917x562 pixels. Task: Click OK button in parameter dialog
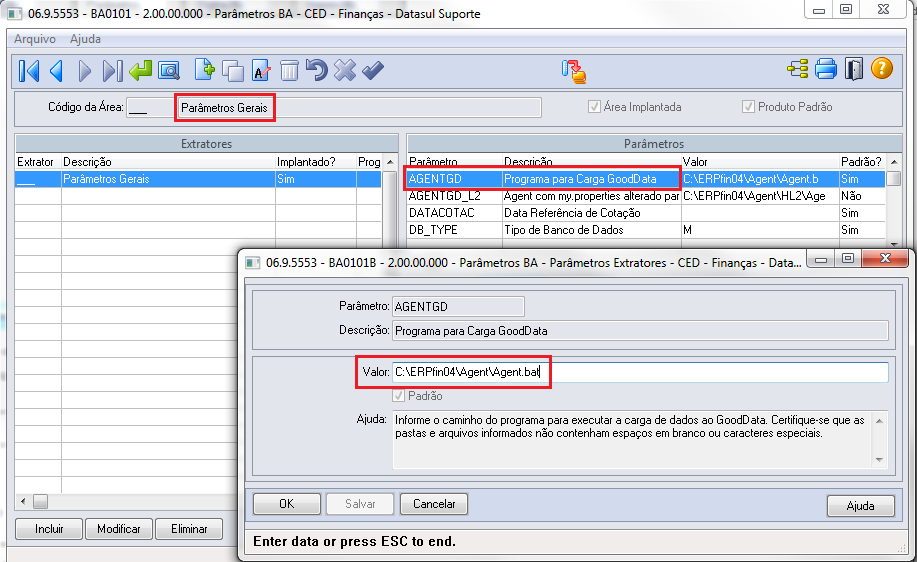click(287, 504)
